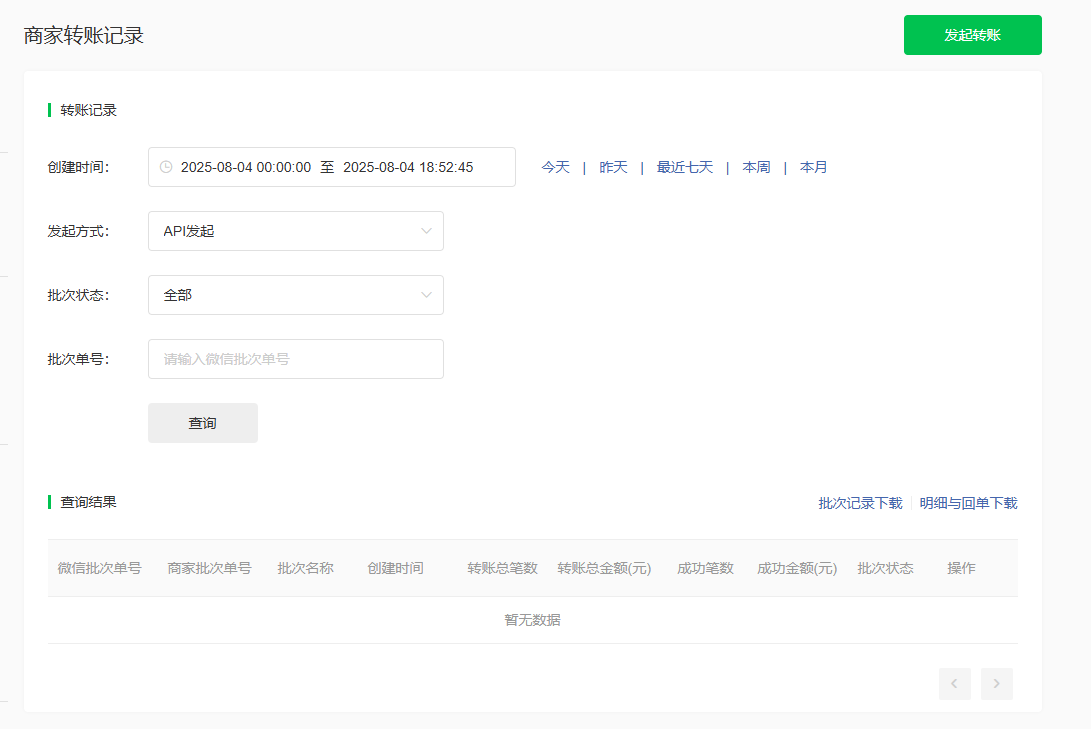Select the 昨天 quick date link
This screenshot has height=729, width=1091.
point(613,167)
